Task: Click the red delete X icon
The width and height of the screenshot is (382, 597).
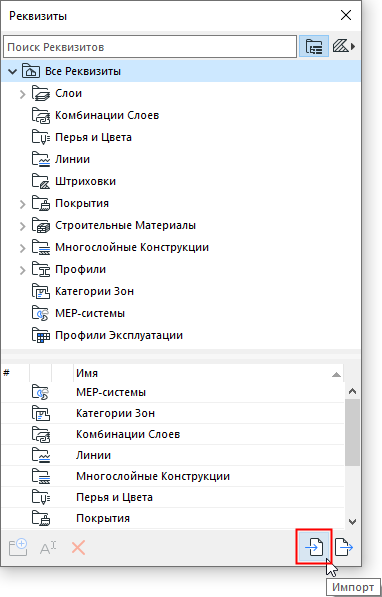Action: [78, 548]
